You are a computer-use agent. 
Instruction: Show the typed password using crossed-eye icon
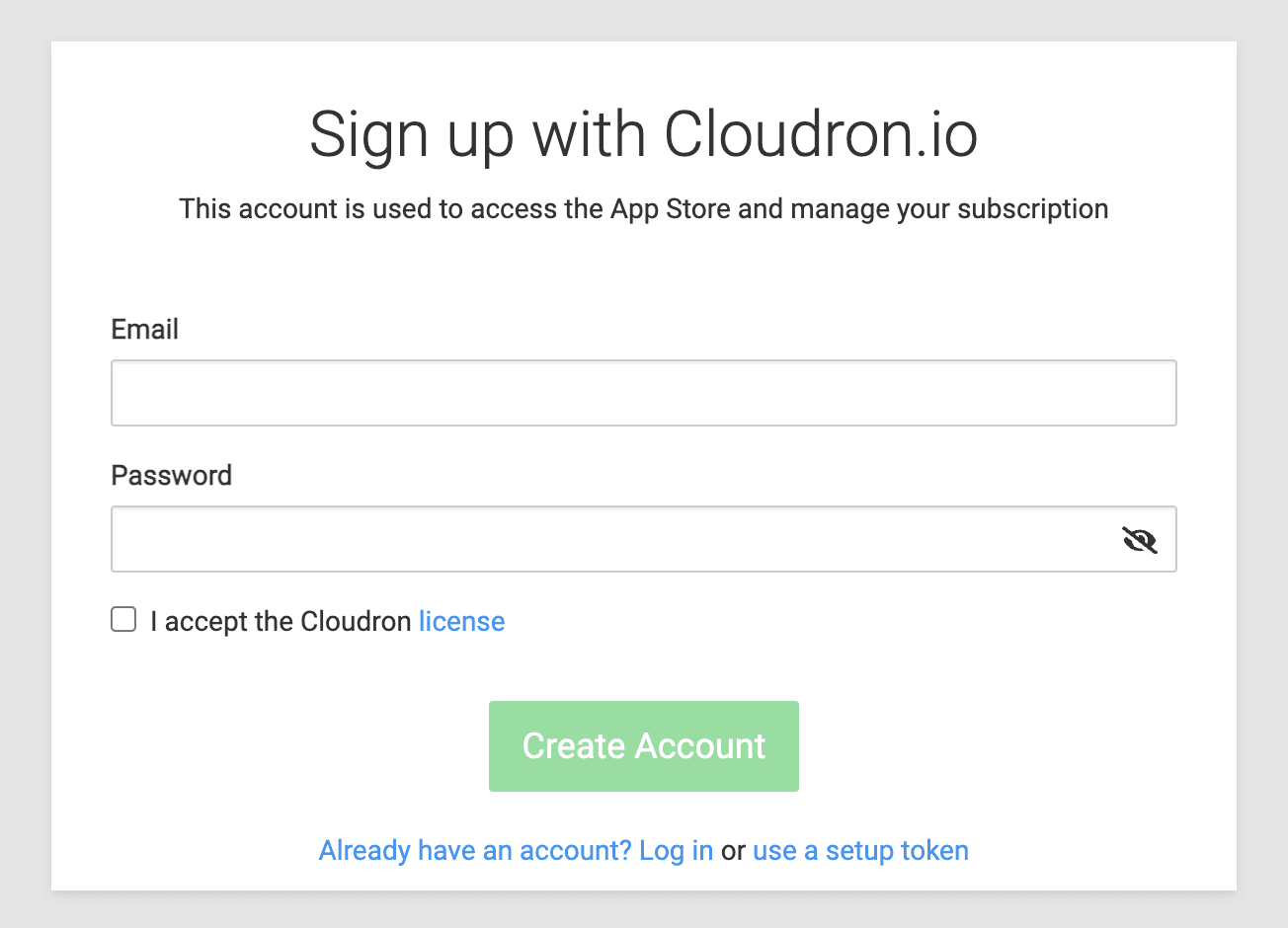coord(1139,540)
